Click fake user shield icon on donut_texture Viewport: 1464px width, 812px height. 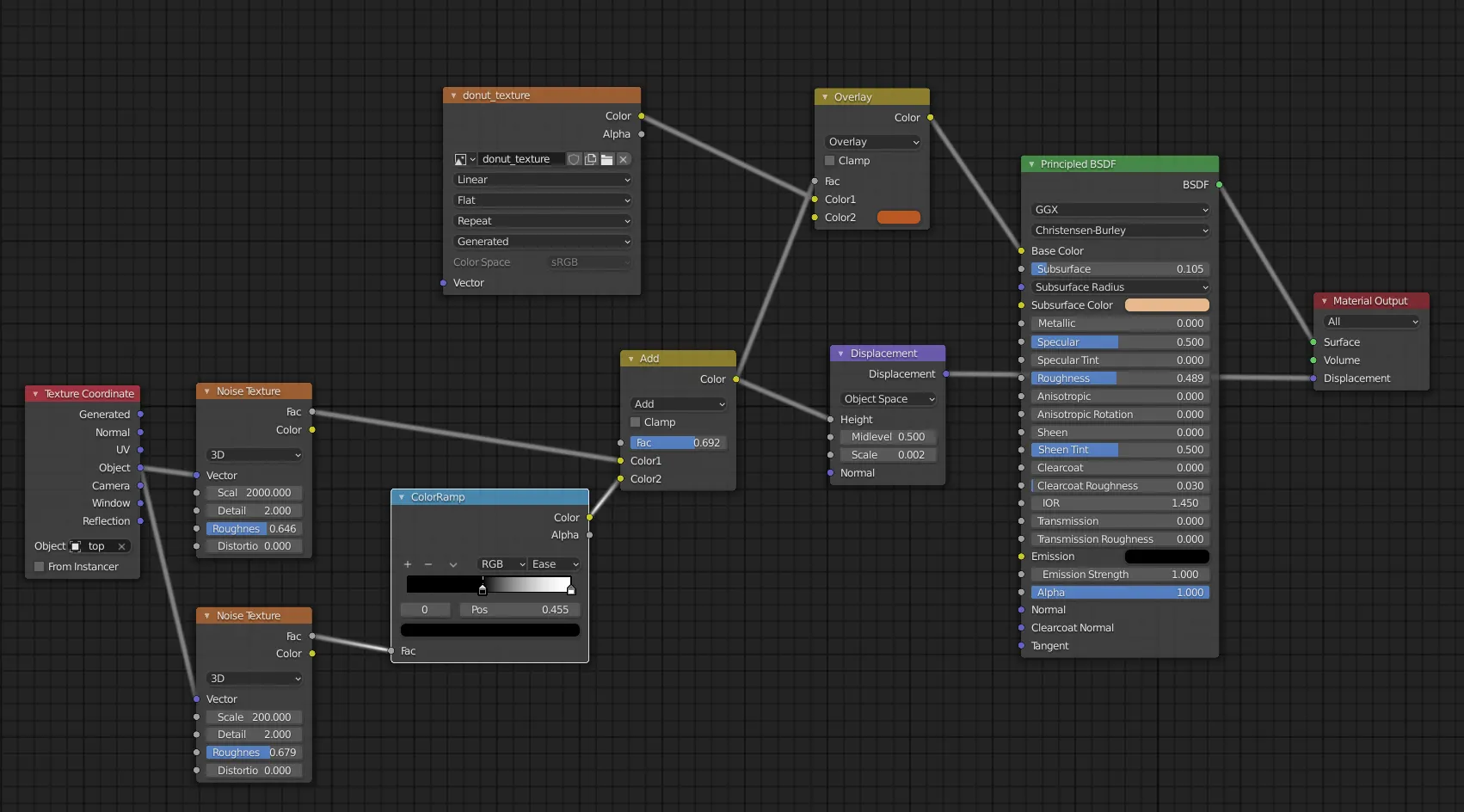click(574, 159)
